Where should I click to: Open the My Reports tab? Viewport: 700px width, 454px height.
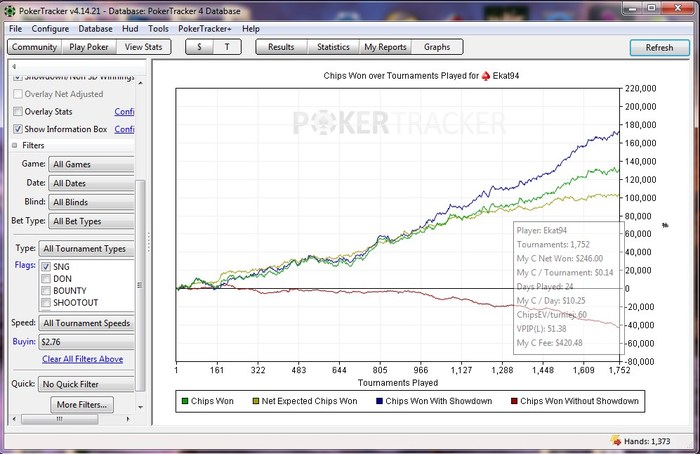[385, 47]
